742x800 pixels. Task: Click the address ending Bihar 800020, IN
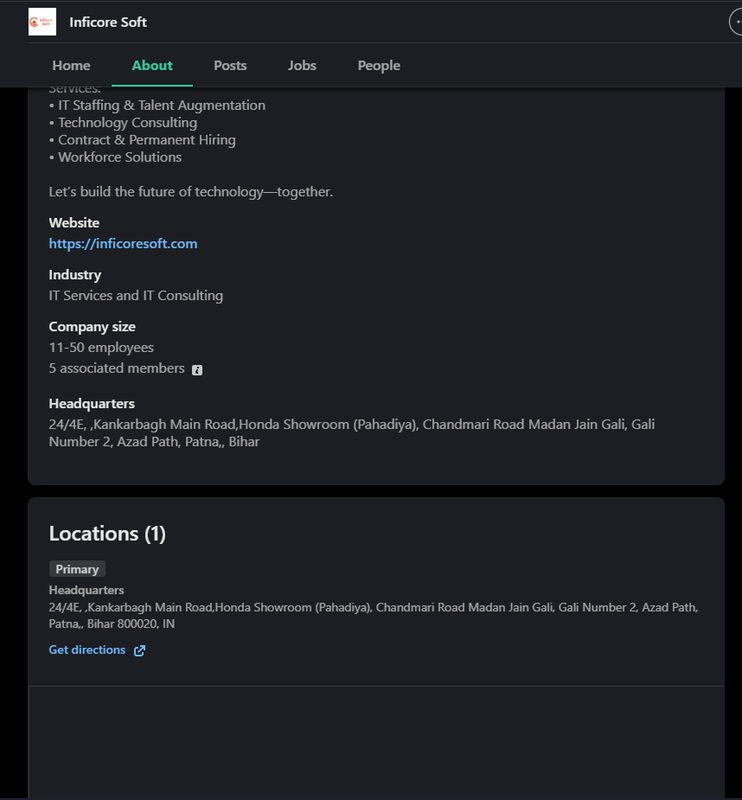373,615
